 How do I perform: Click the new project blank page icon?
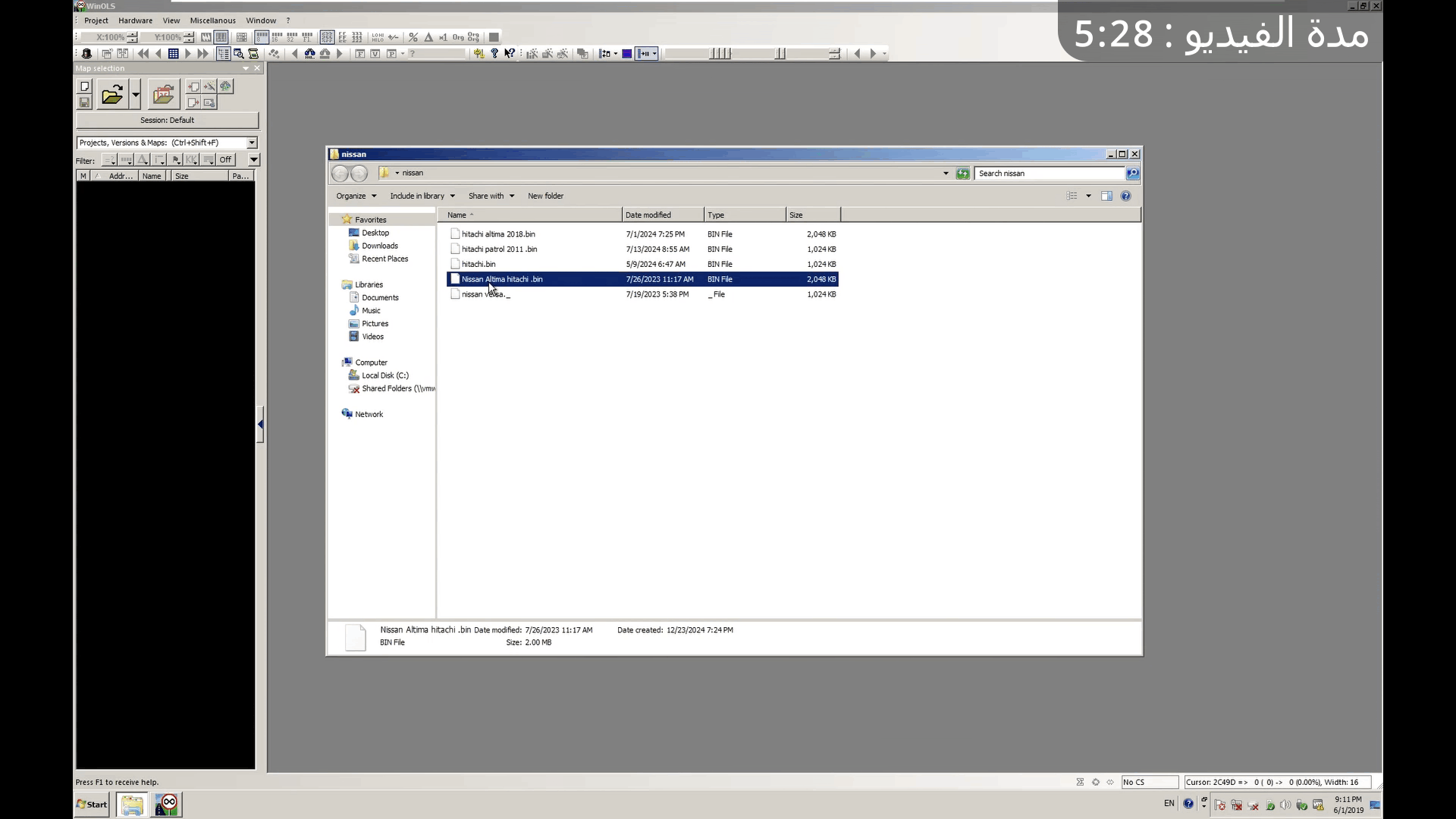tap(85, 86)
